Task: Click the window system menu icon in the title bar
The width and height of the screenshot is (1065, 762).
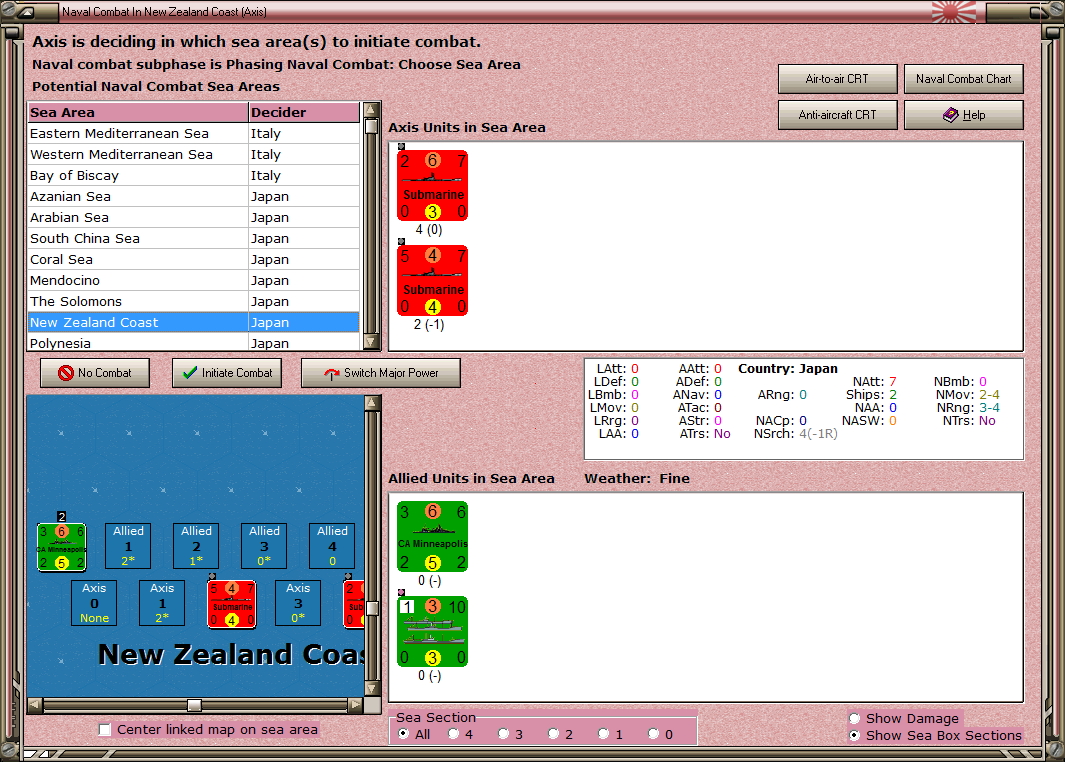Action: pyautogui.click(x=25, y=12)
